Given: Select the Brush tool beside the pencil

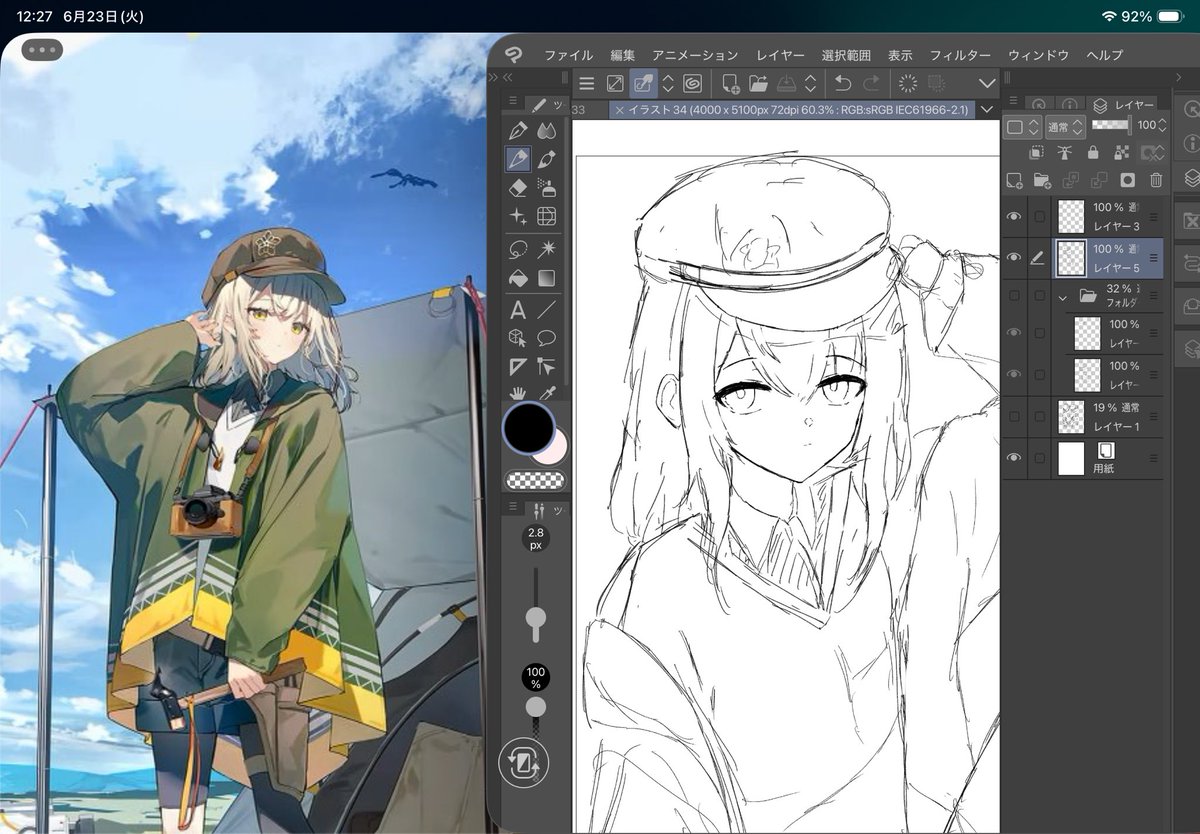Looking at the screenshot, I should [x=546, y=159].
